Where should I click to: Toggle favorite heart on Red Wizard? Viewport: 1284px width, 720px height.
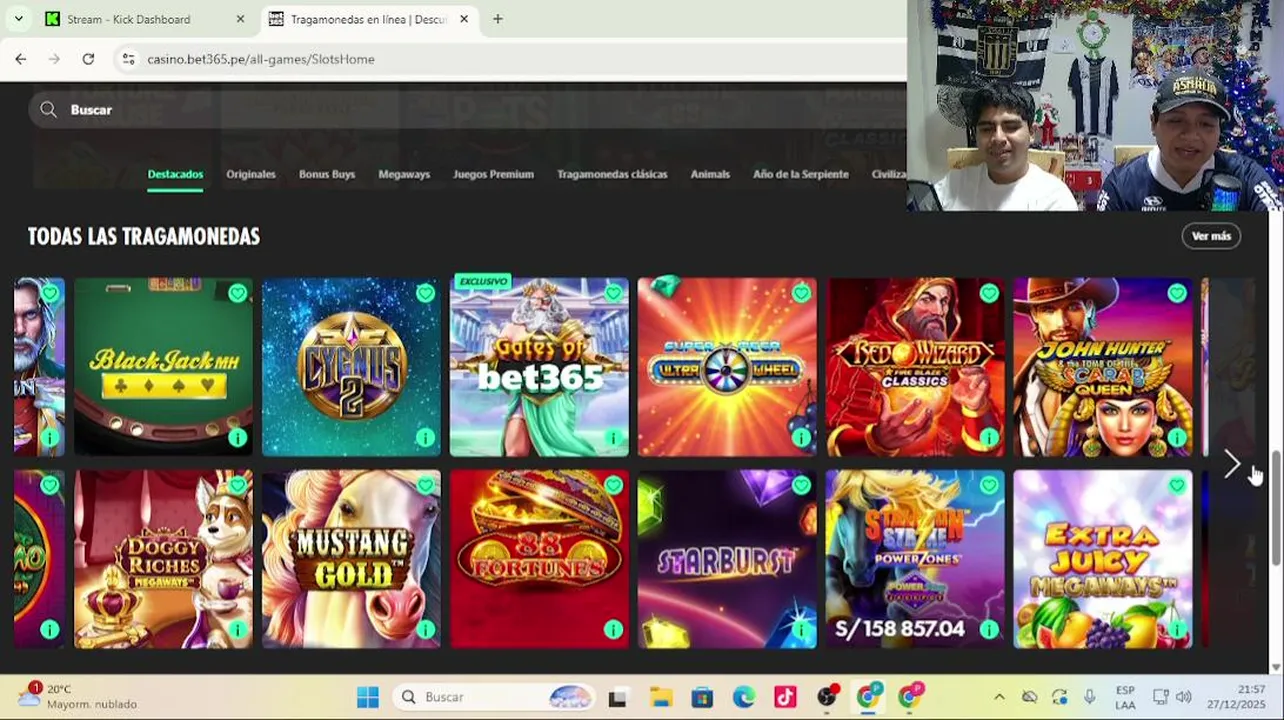(x=989, y=293)
